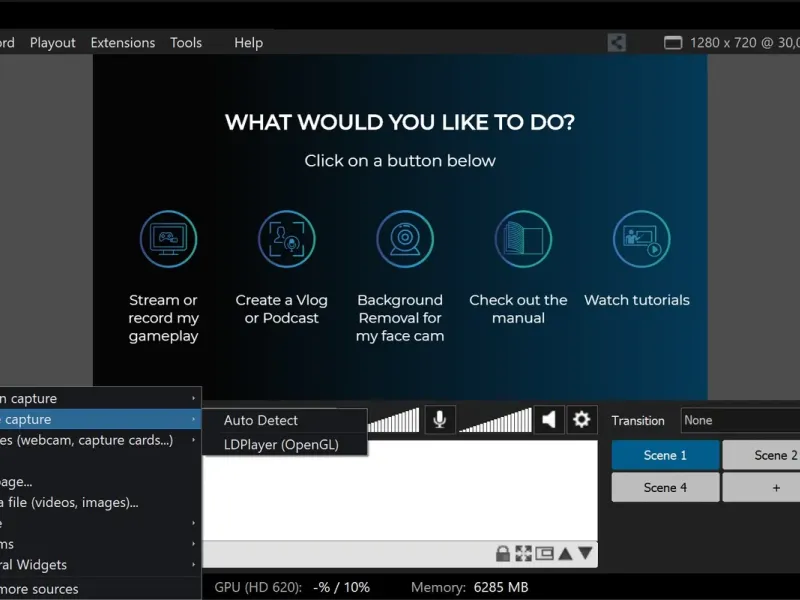800x600 pixels.
Task: Click the Vlog or Podcast icon
Action: pyautogui.click(x=287, y=239)
